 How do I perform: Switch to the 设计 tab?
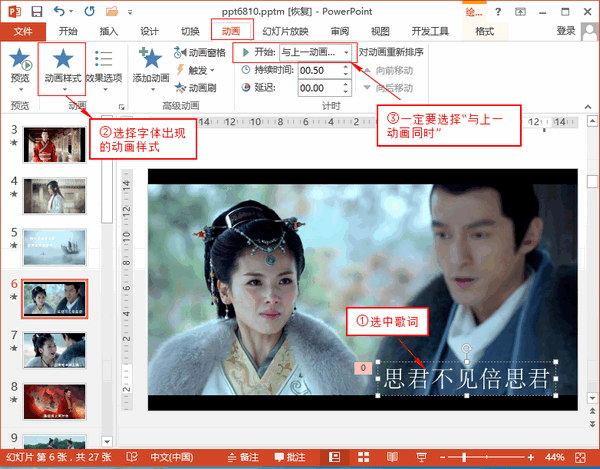click(149, 31)
